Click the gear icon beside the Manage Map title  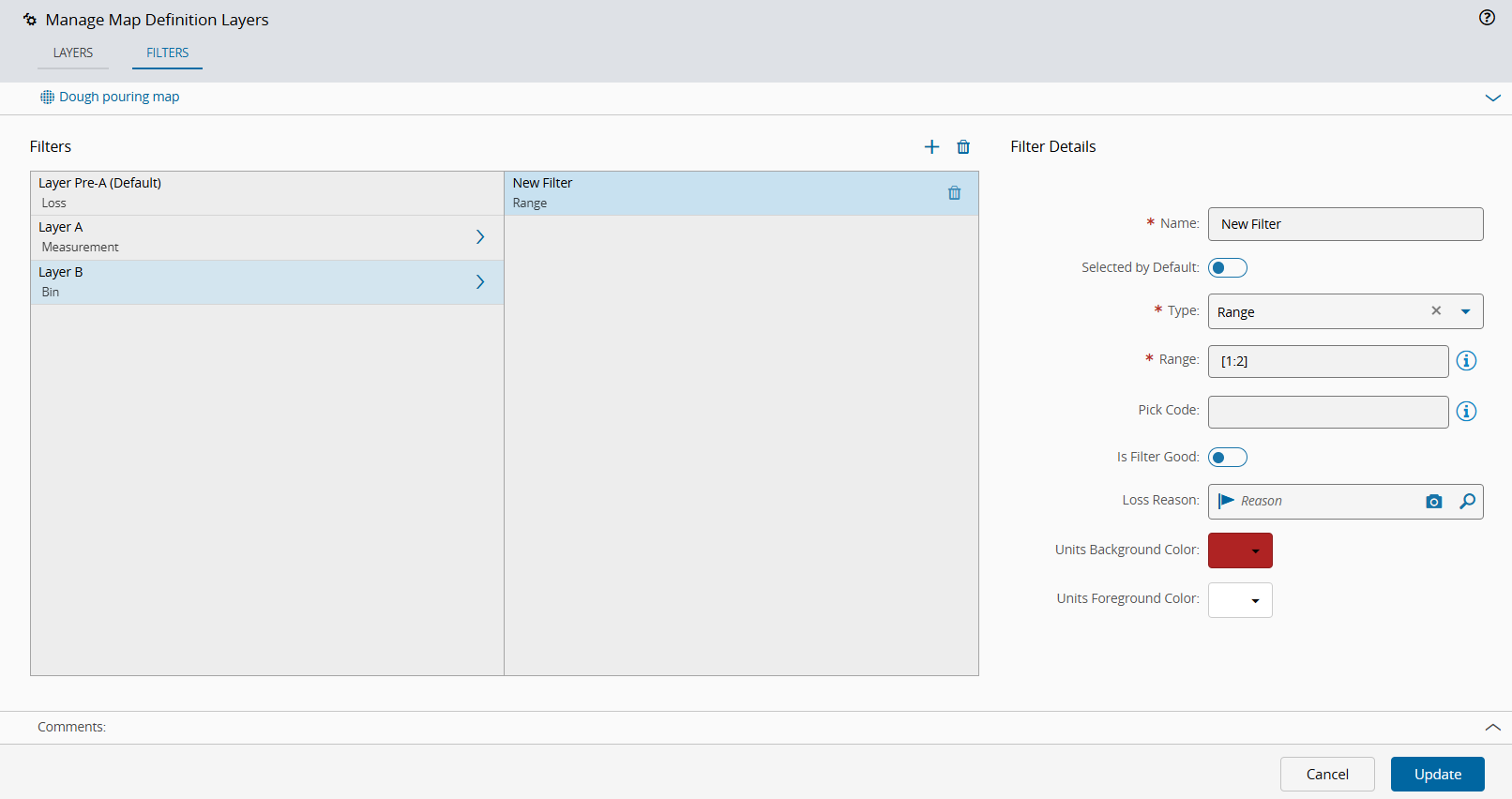click(x=29, y=20)
